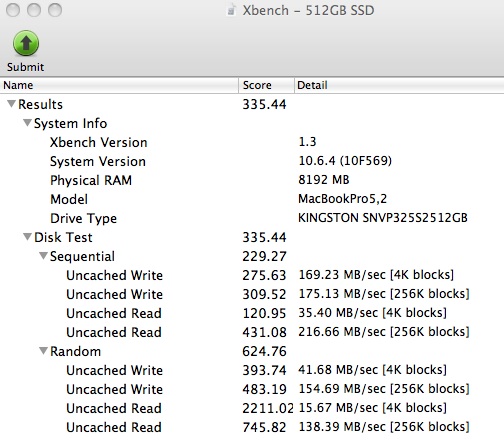Viewport: 504px width, 444px height.
Task: Select the row showing 15.67 MB/sec
Action: point(252,408)
